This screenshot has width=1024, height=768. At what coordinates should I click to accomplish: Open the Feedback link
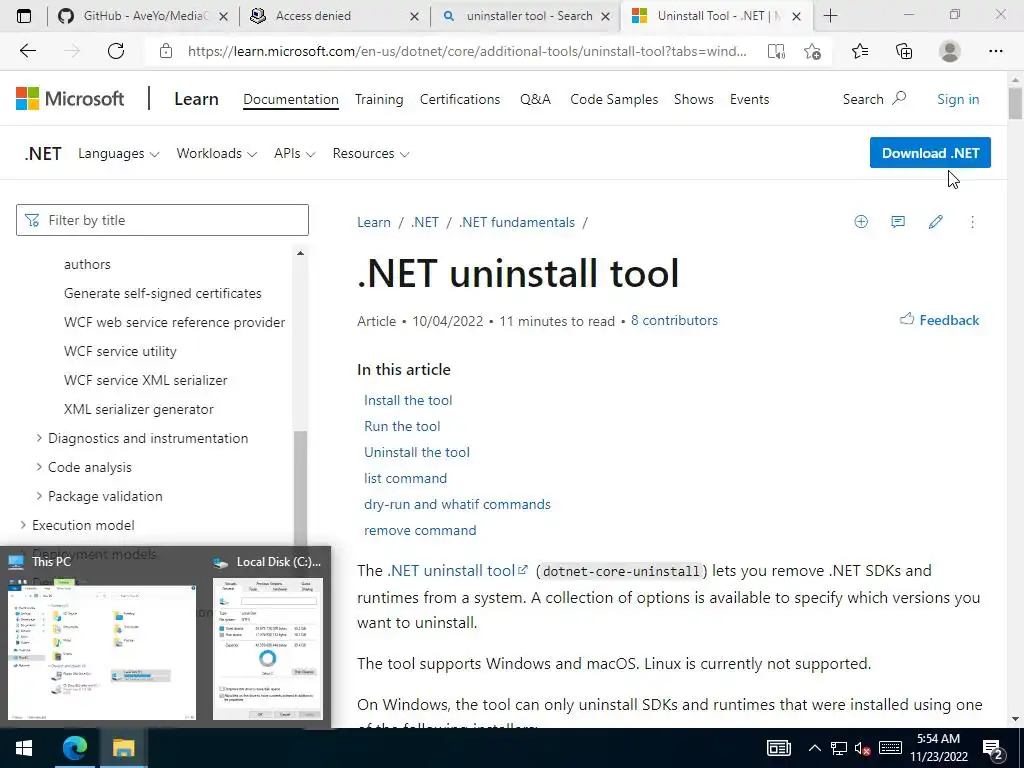(939, 320)
